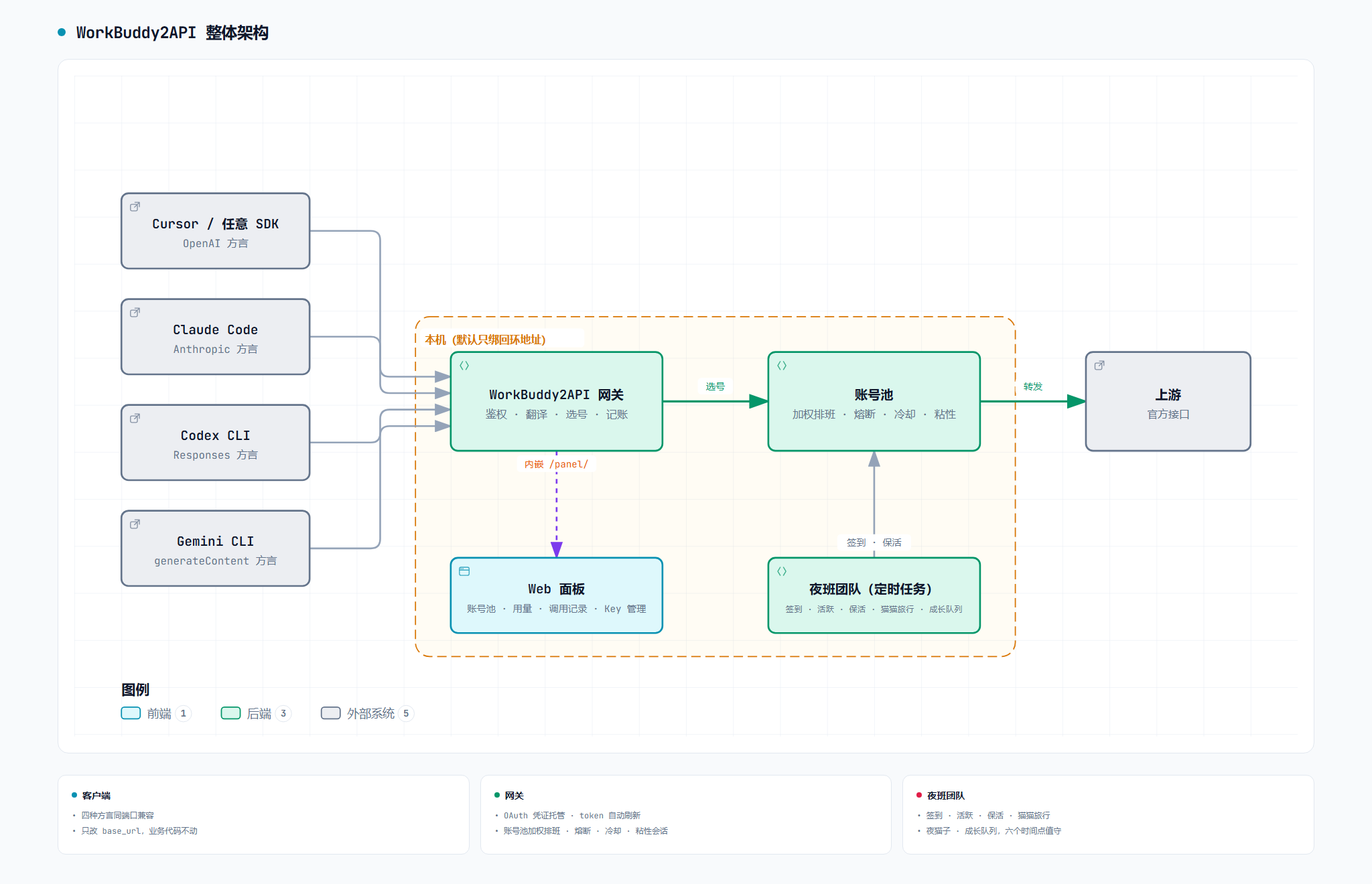This screenshot has height=884, width=1372.
Task: Select the Gemini CLI node title
Action: 215,541
